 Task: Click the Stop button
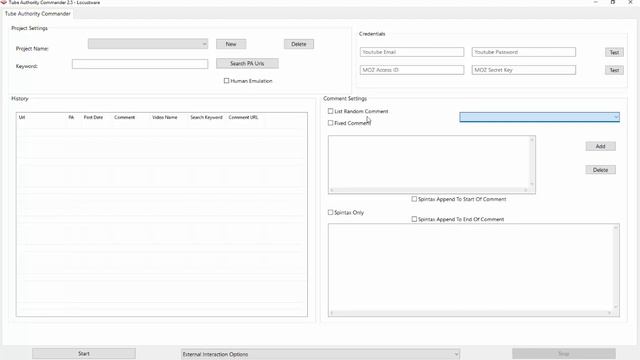point(564,353)
